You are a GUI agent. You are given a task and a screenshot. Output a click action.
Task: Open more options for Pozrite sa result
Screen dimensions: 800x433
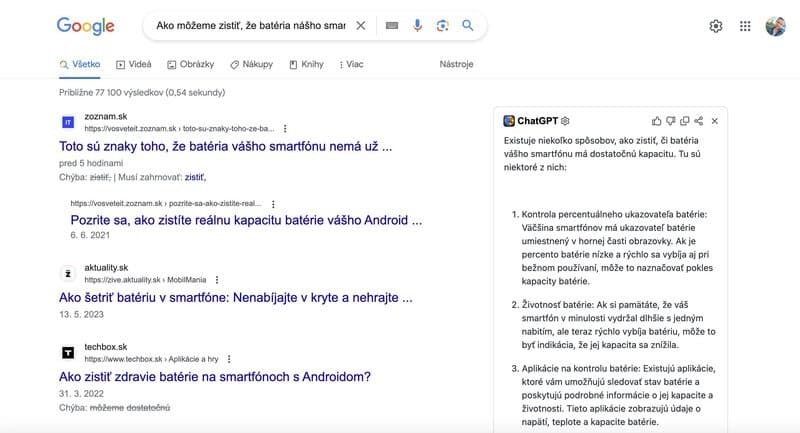click(x=273, y=204)
